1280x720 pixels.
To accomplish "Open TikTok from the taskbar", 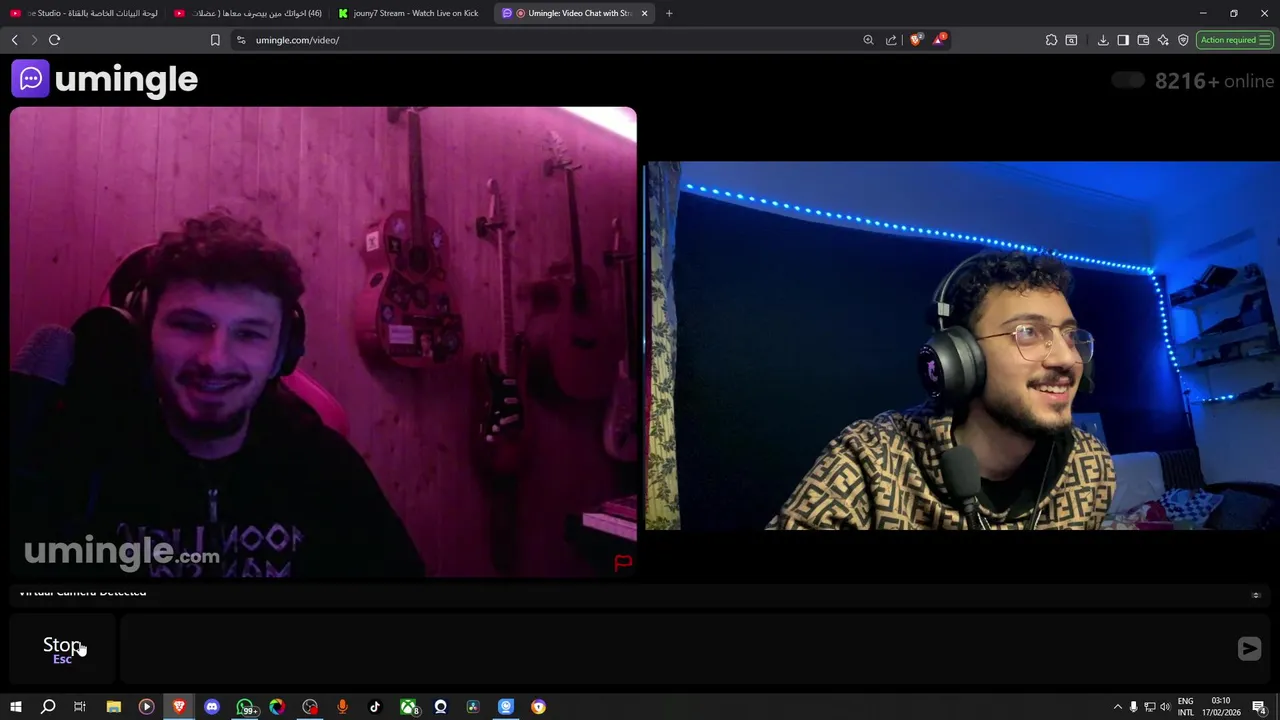I will [x=375, y=707].
